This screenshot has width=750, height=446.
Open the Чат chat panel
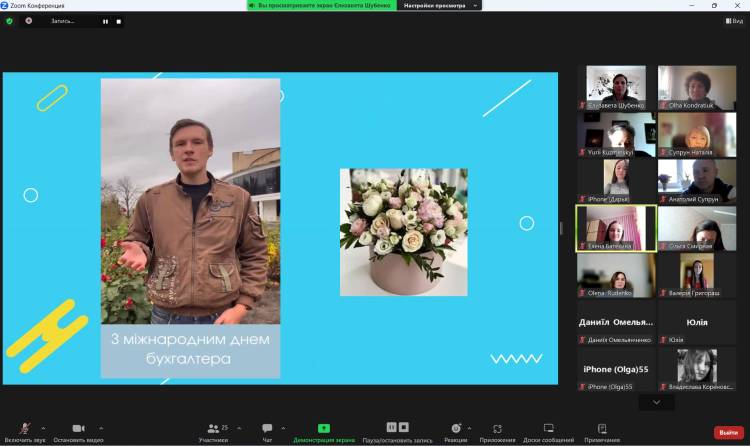(267, 429)
